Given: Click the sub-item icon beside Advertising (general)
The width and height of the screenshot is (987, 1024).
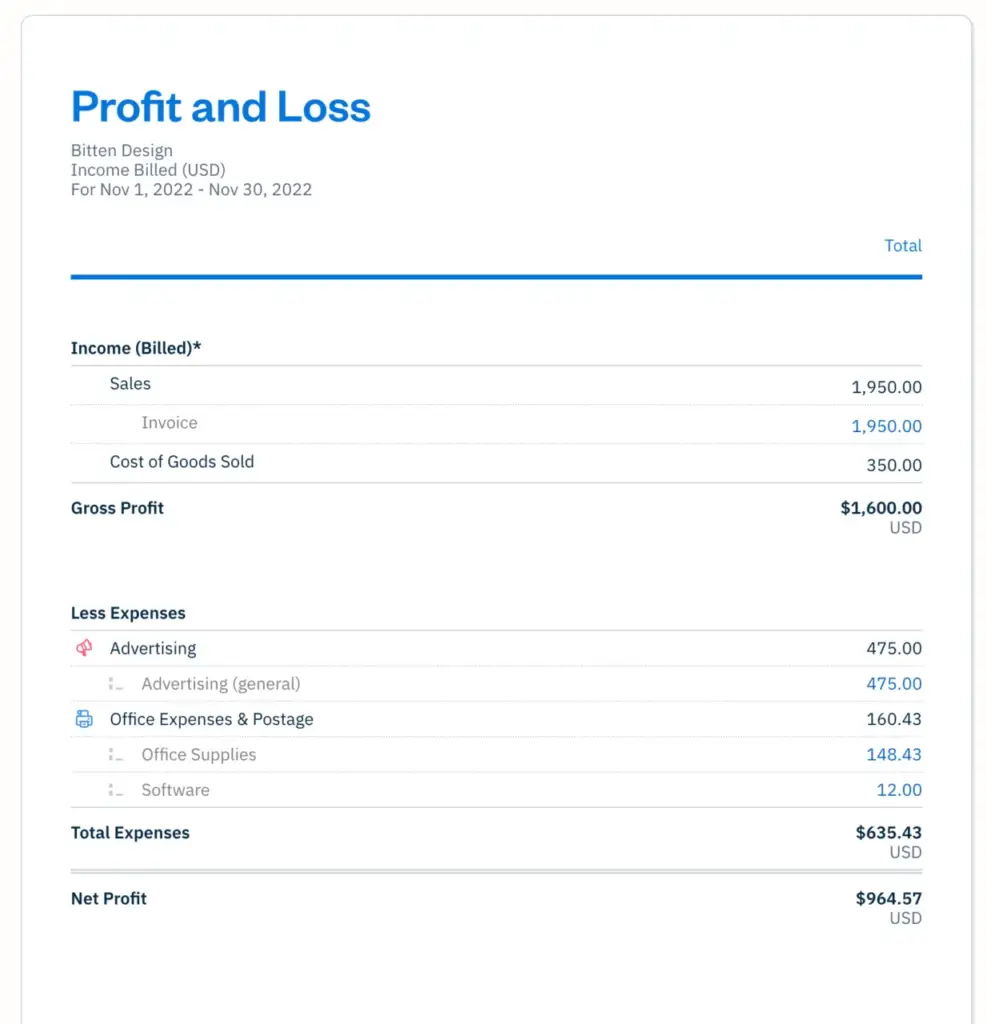Looking at the screenshot, I should pos(116,685).
